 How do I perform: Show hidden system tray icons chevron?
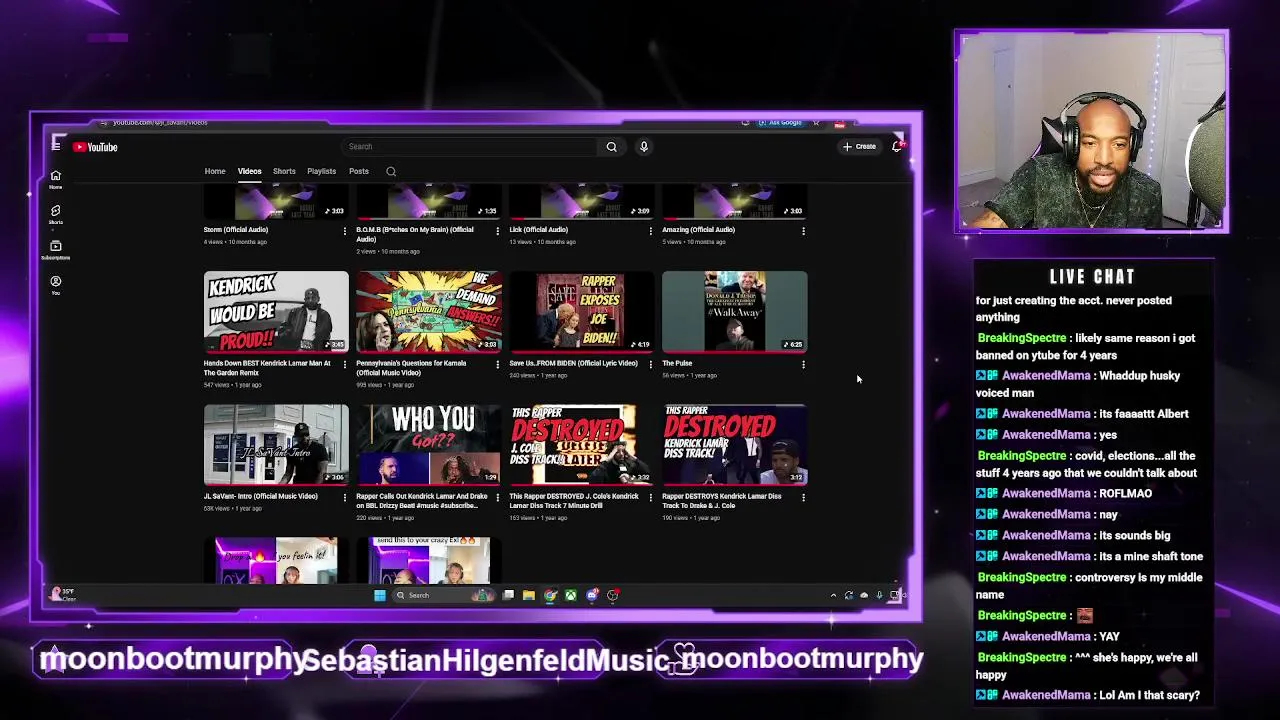833,595
